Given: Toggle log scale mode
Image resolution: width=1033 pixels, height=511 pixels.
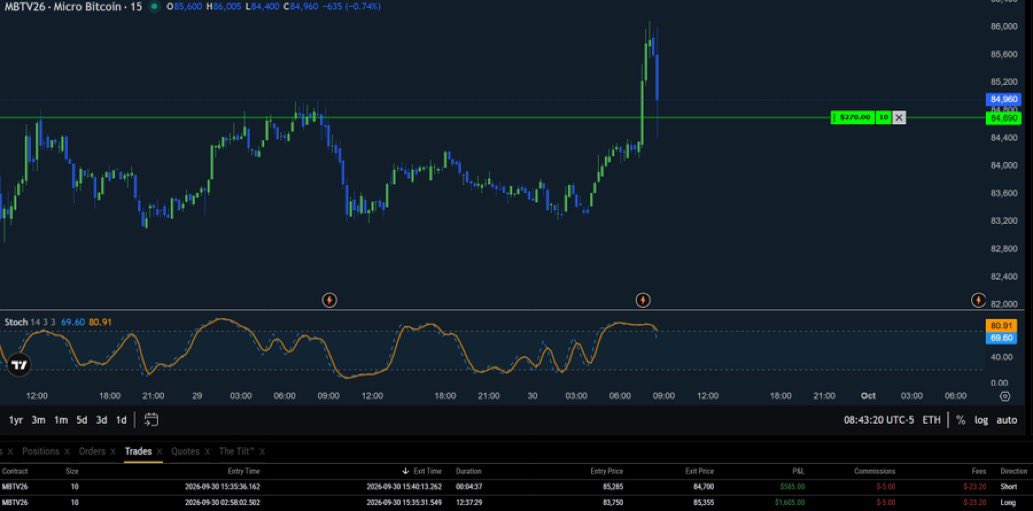Looking at the screenshot, I should point(981,420).
